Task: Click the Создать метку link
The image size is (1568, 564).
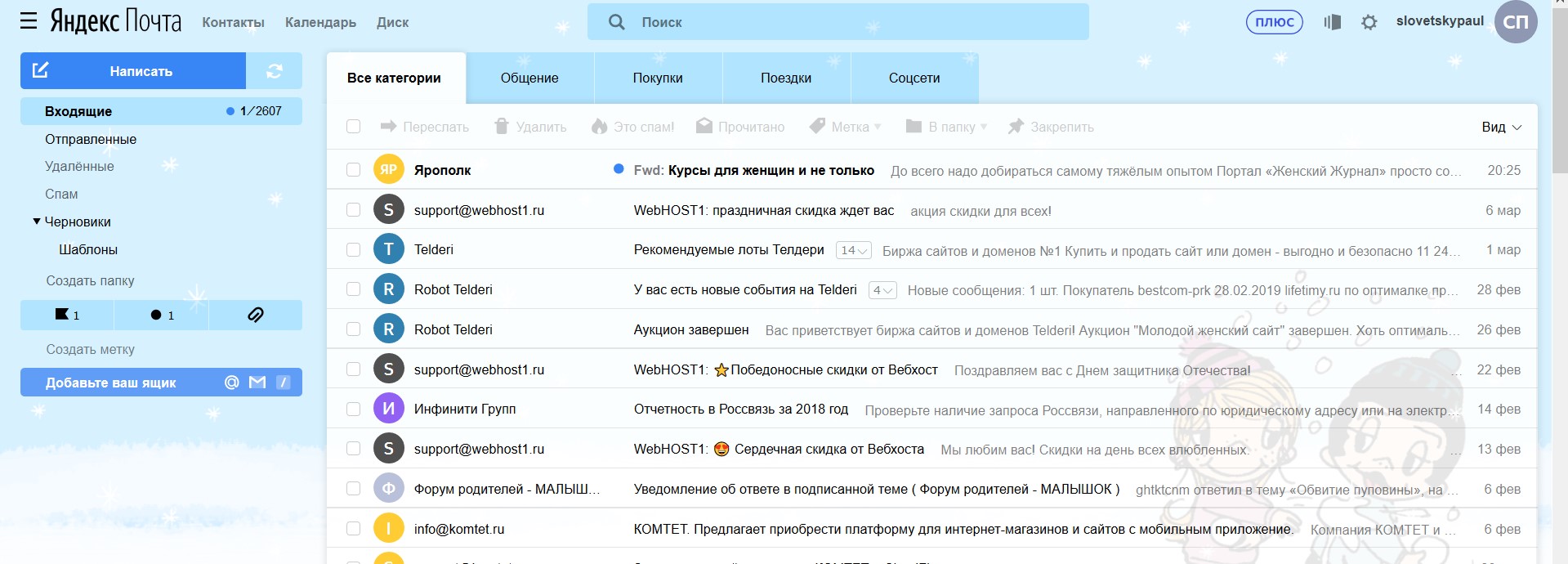Action: coord(90,349)
